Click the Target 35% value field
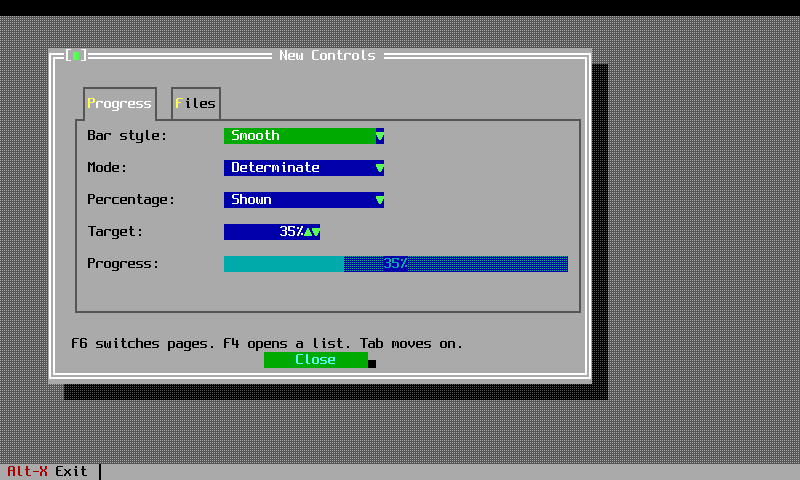800x480 pixels. click(x=264, y=232)
